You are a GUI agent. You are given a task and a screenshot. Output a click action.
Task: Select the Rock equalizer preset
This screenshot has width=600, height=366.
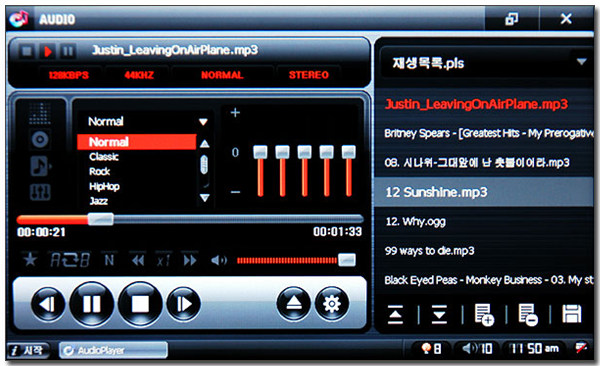pos(100,172)
